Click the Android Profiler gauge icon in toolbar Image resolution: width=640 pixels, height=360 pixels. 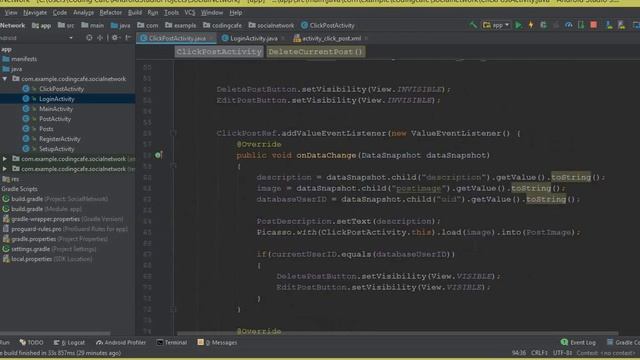click(569, 25)
